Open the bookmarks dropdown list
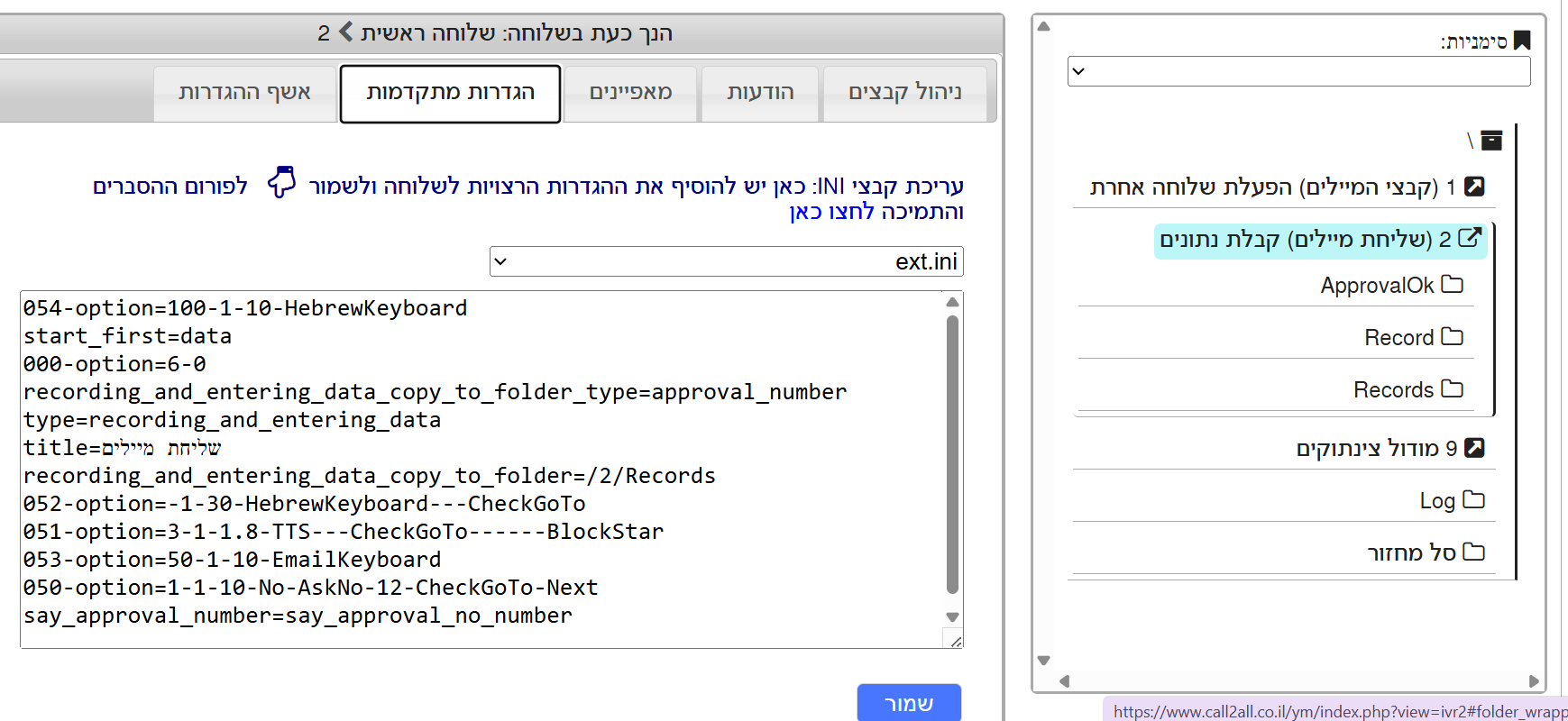Viewport: 1568px width, 721px height. (x=1298, y=71)
